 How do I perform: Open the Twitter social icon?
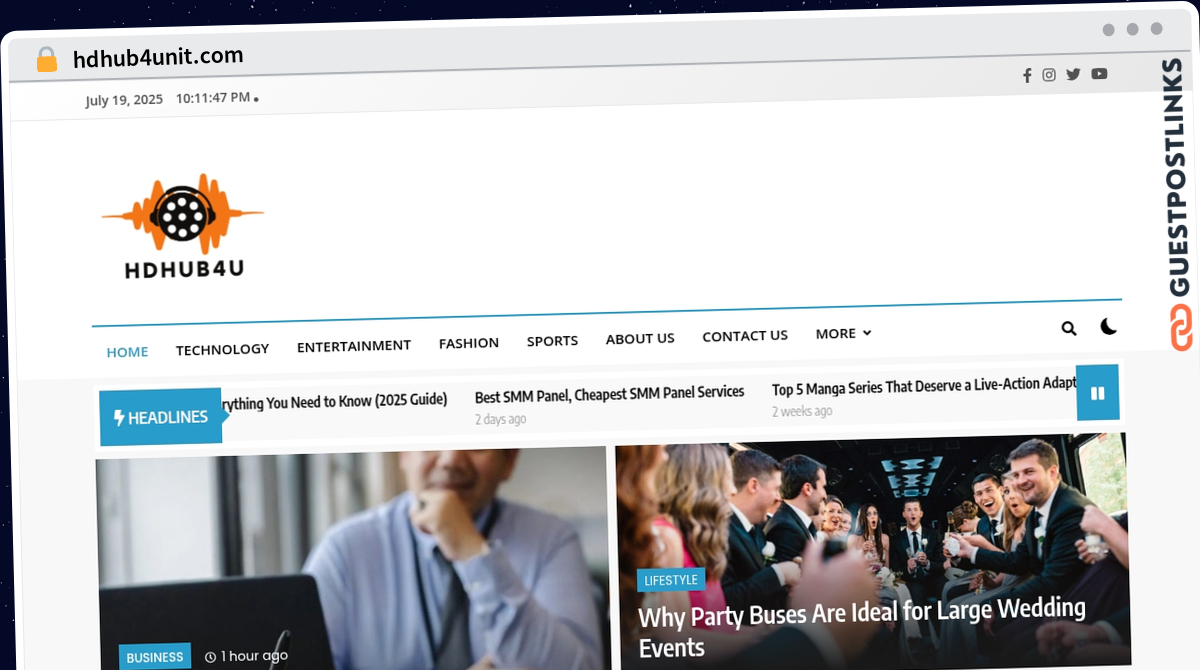tap(1073, 74)
